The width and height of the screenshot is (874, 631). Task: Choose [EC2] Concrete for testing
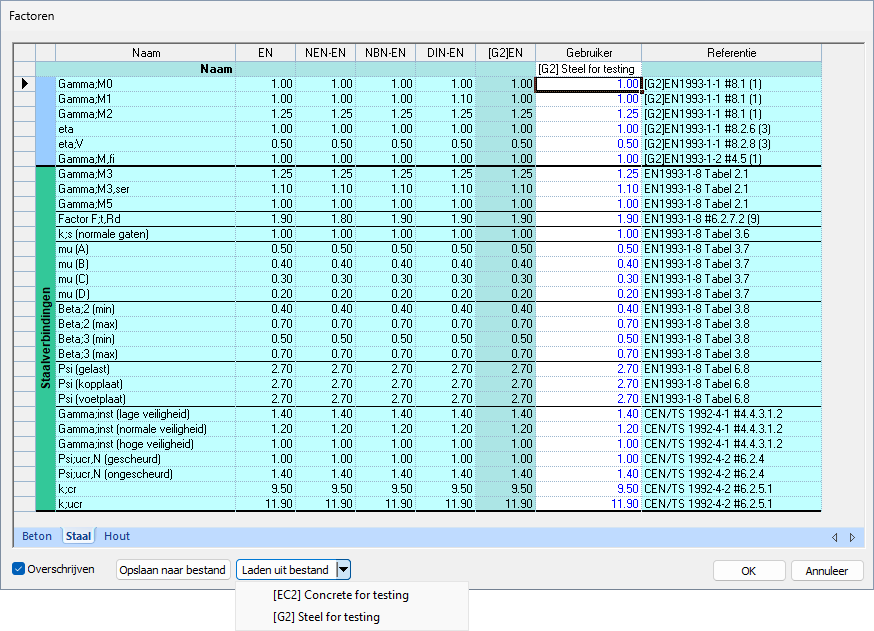[341, 595]
